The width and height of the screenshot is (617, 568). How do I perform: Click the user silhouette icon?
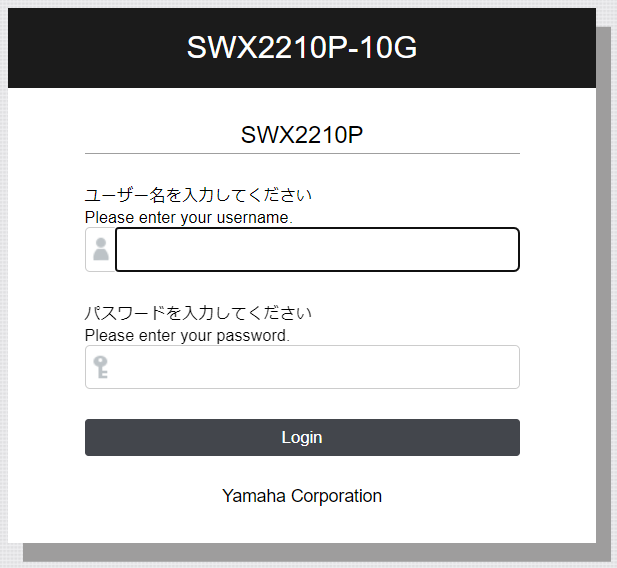coord(101,249)
